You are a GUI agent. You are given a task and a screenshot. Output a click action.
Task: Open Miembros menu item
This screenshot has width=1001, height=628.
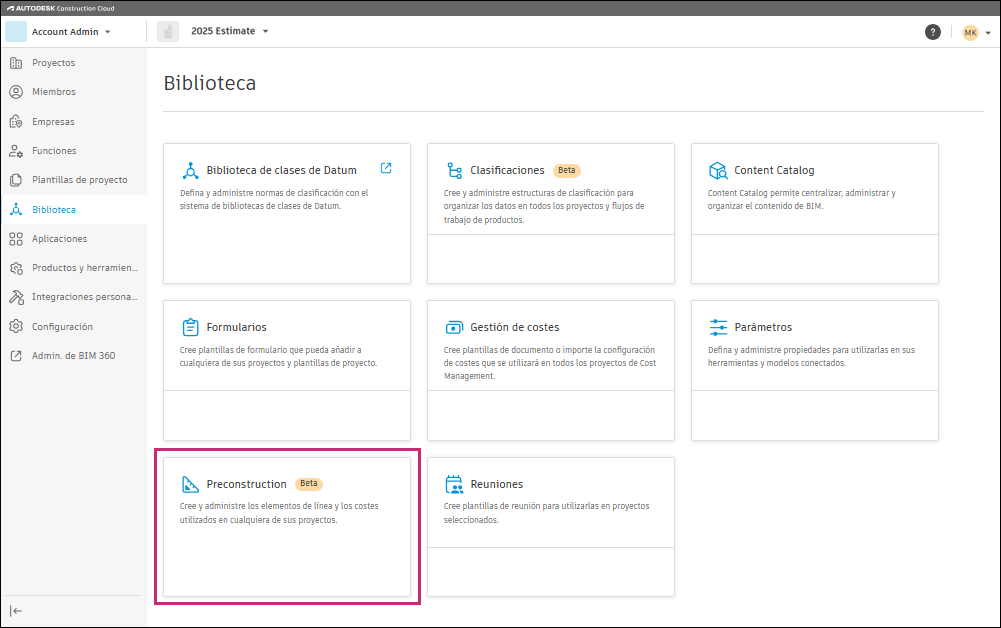click(54, 92)
